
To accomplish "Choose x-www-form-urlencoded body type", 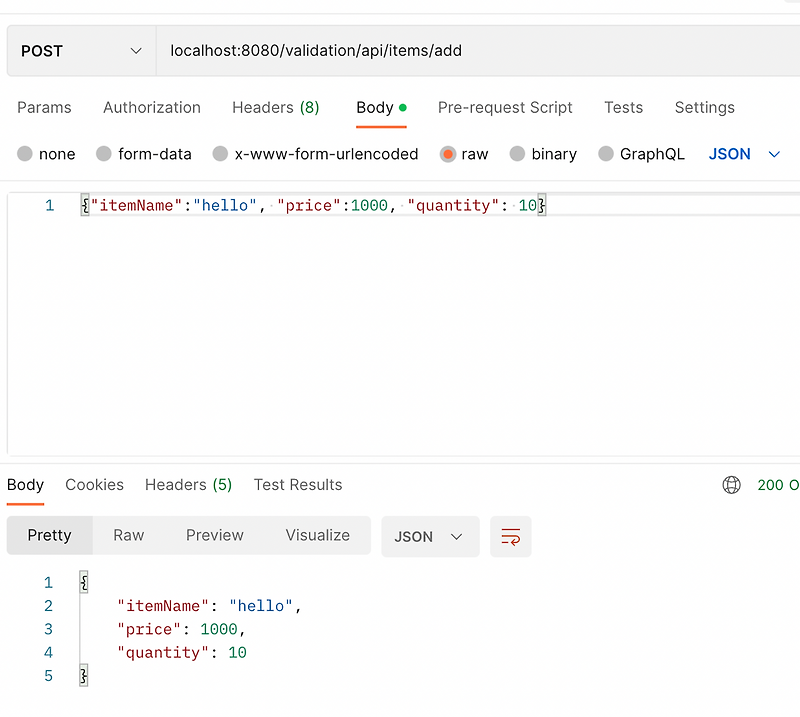I will tap(315, 154).
